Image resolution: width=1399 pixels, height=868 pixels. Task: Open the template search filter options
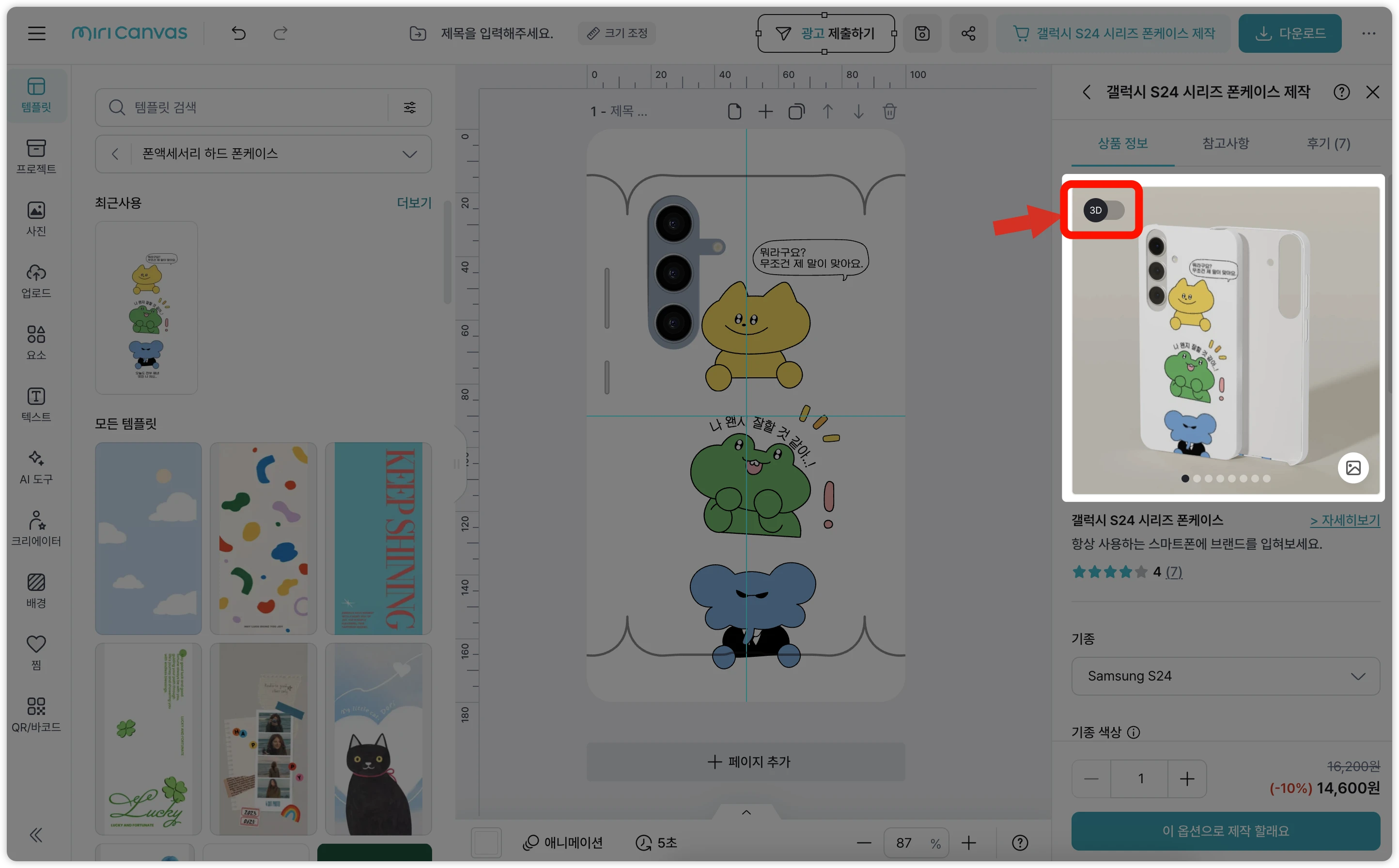(409, 108)
